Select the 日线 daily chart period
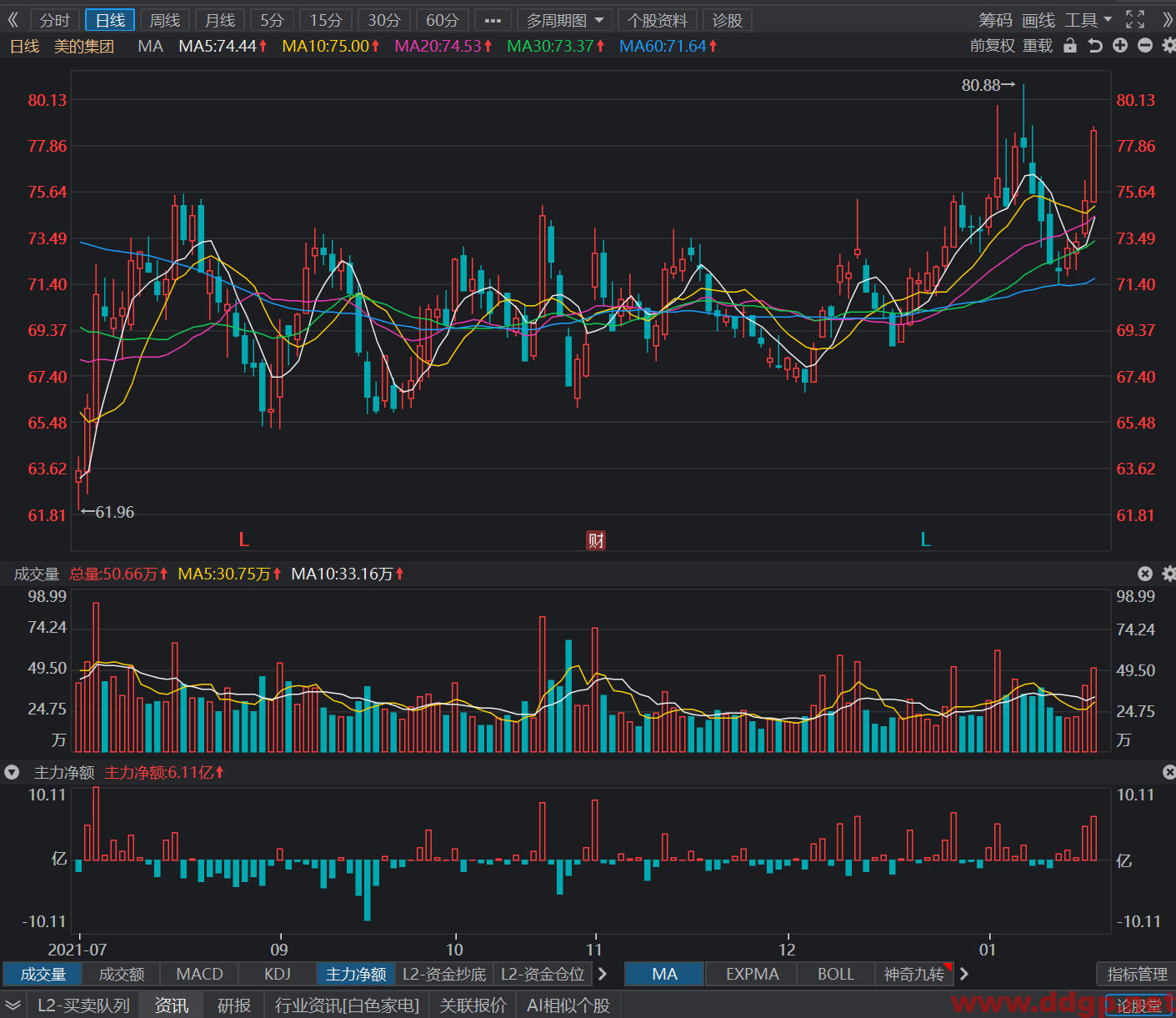 pos(110,20)
